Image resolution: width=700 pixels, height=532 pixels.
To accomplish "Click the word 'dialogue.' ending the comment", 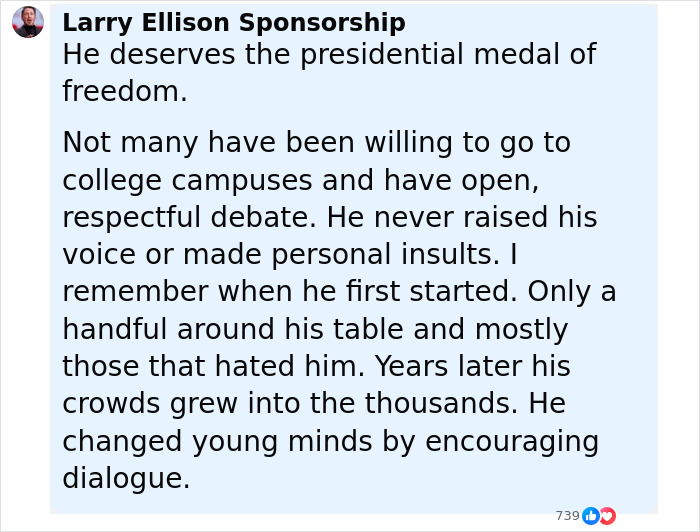I will pyautogui.click(x=126, y=478).
